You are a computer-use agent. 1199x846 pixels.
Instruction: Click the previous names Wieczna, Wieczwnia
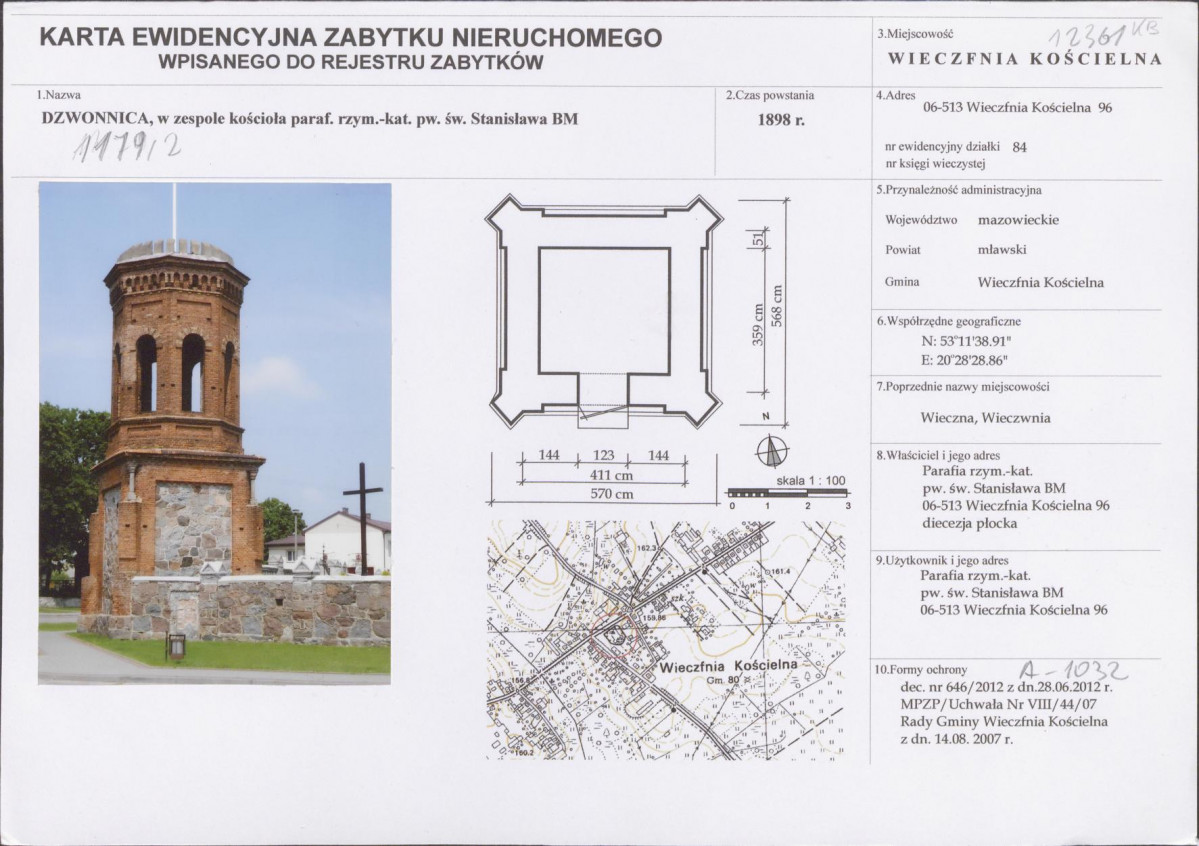click(985, 418)
